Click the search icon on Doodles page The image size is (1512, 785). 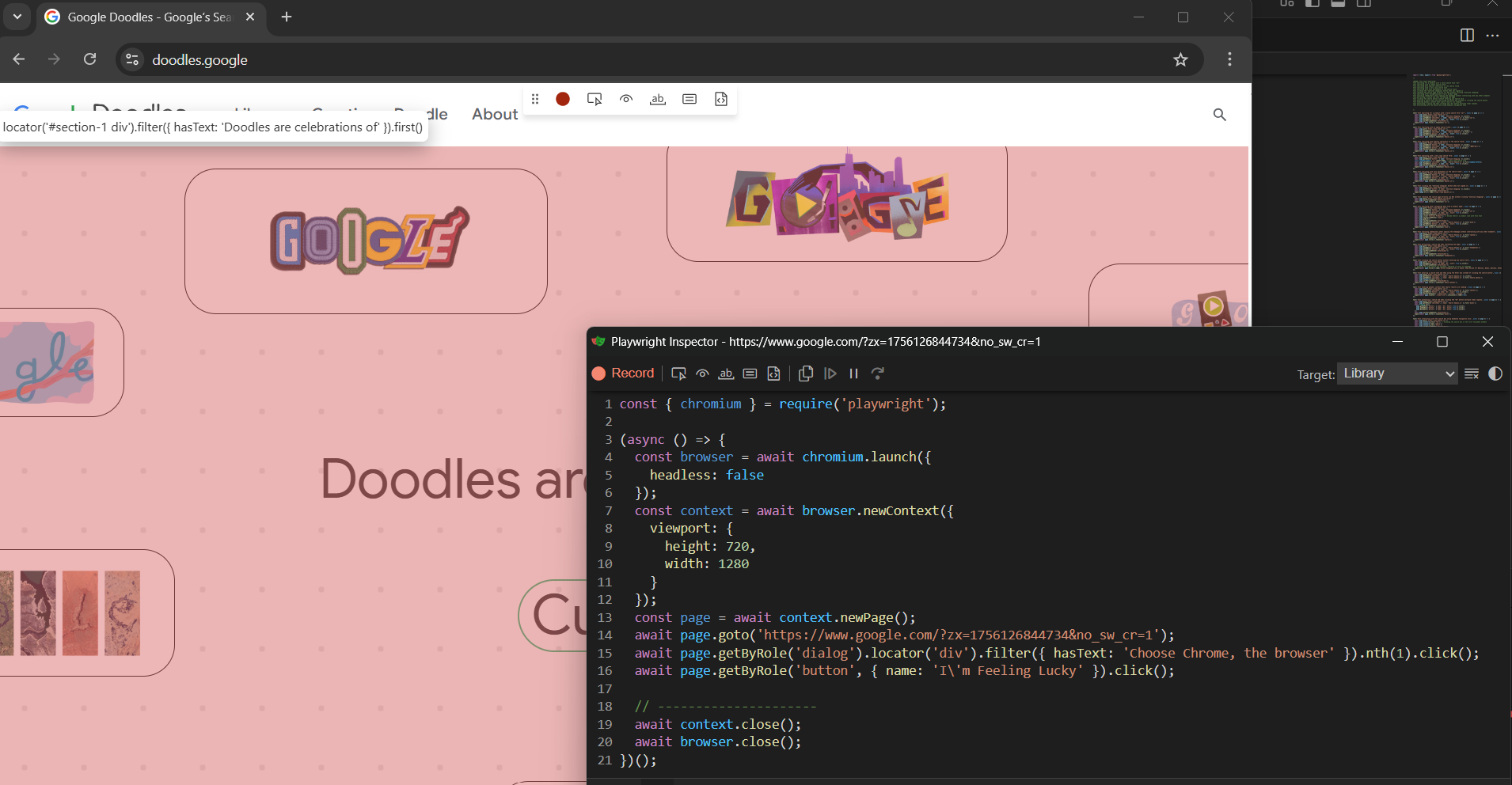point(1220,115)
